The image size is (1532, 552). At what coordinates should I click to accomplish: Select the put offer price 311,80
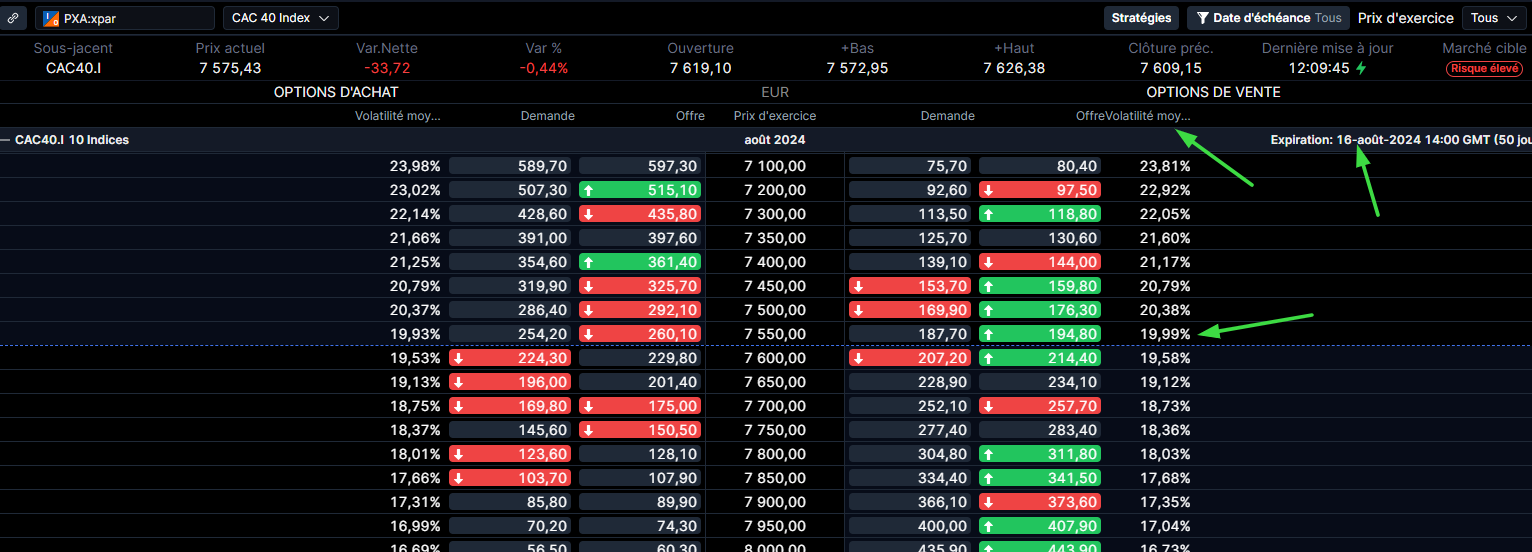pyautogui.click(x=1040, y=454)
